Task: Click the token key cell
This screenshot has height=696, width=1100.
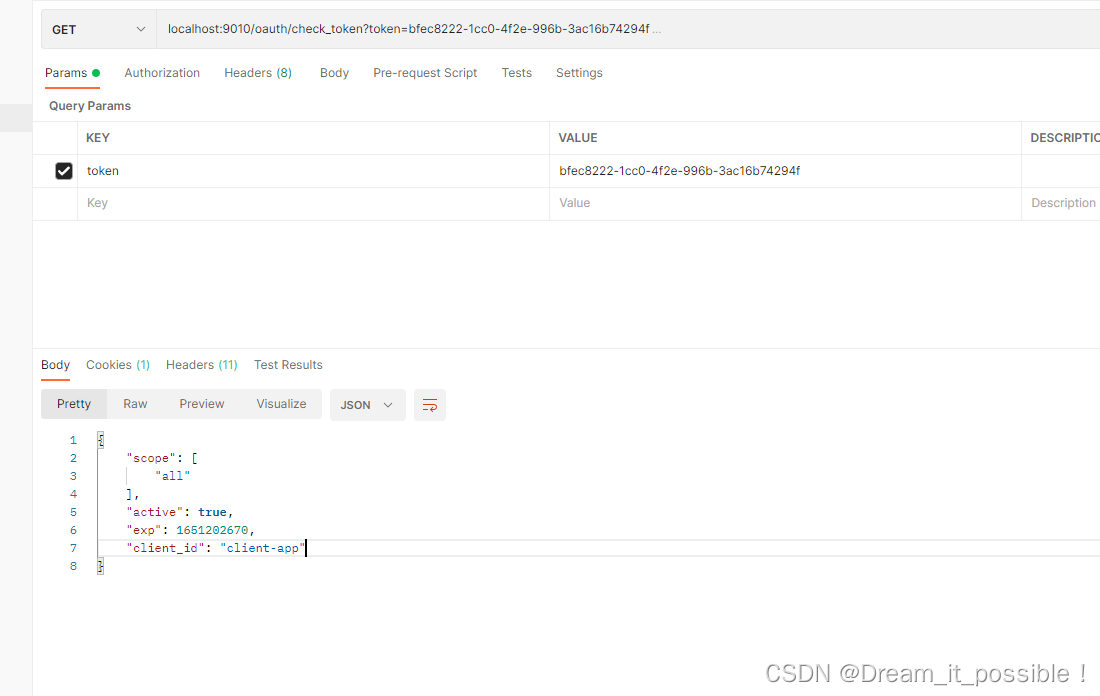Action: pos(313,170)
